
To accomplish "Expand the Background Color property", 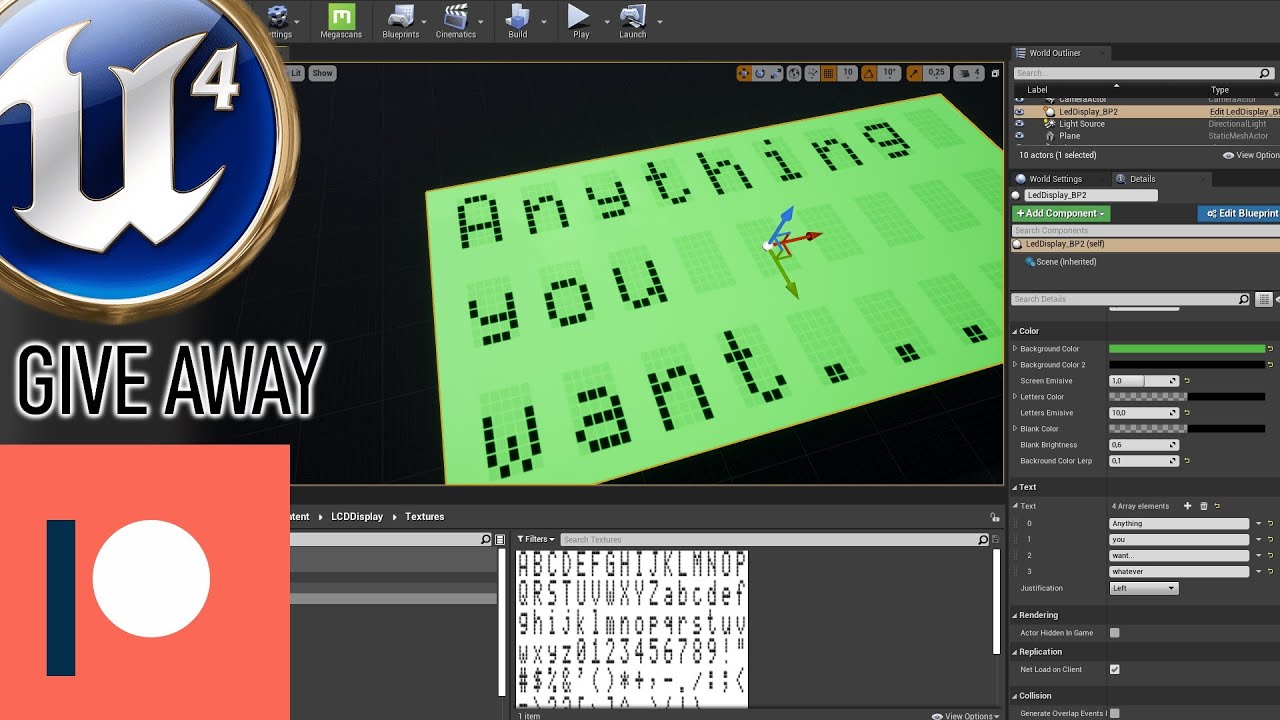I will (x=1015, y=349).
